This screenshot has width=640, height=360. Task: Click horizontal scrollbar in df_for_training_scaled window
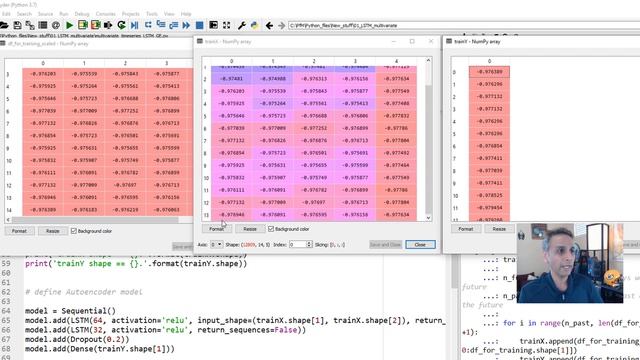coord(96,220)
